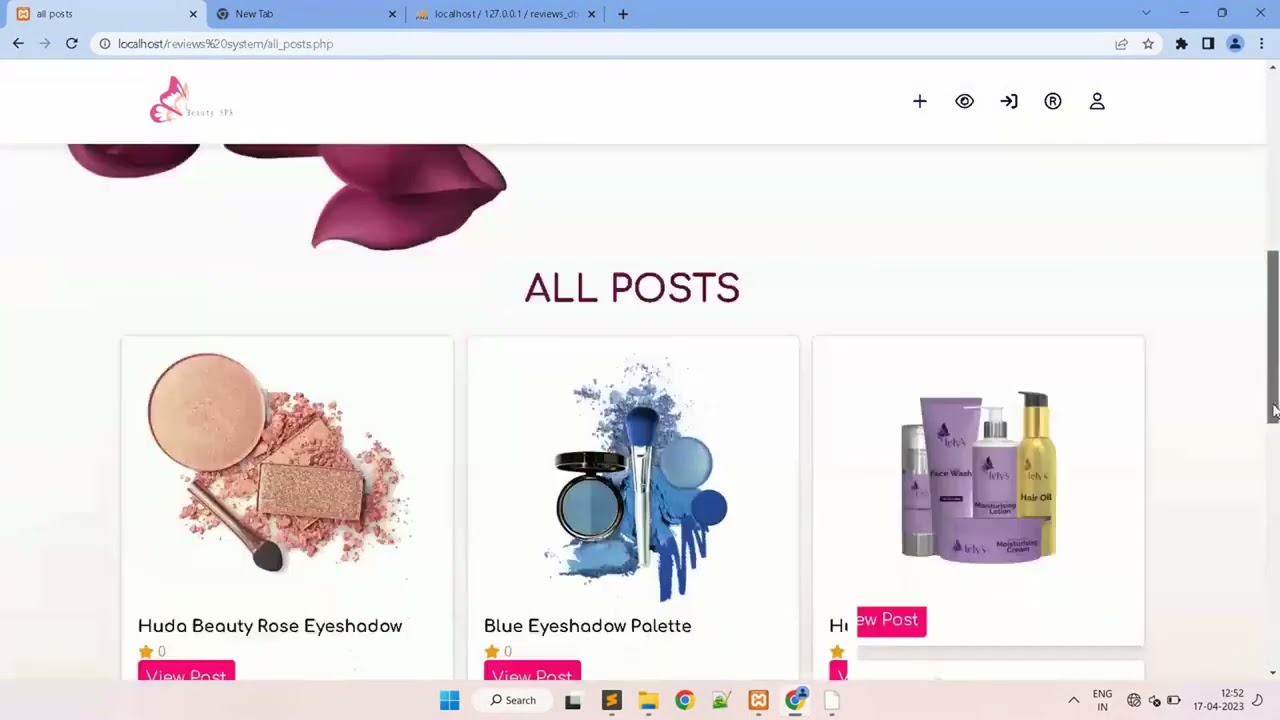Click the Chrome icon without profile badge in taskbar
Screen dimensions: 1280x720
[684, 700]
